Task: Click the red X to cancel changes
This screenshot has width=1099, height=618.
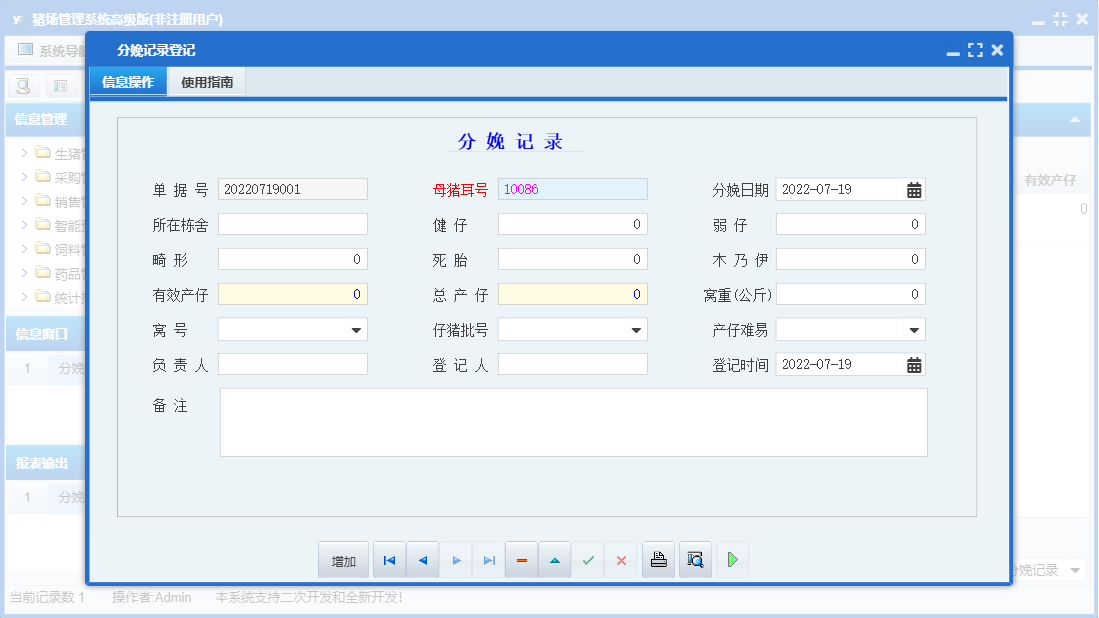Action: [621, 559]
